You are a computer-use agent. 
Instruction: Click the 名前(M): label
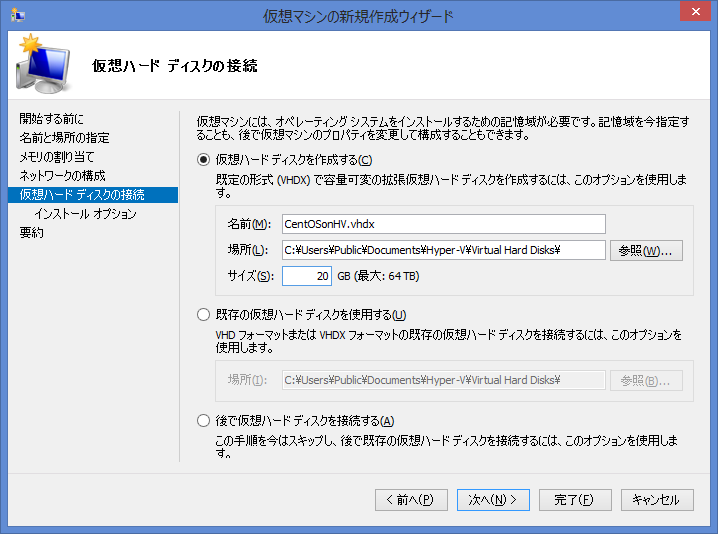point(250,224)
